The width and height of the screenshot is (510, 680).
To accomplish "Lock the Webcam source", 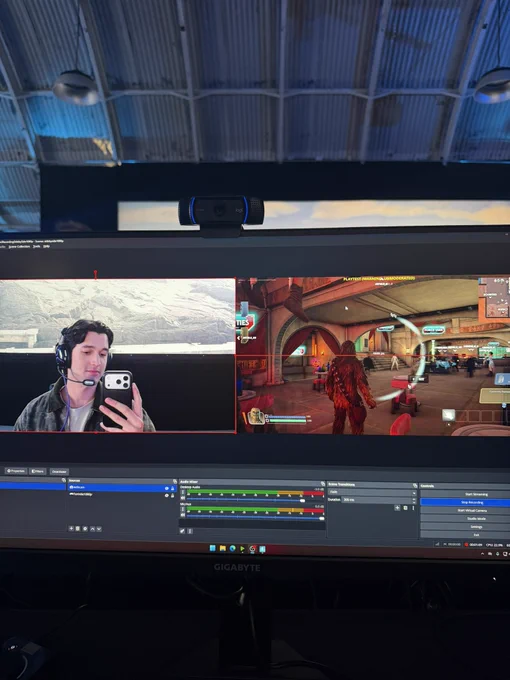I will (x=173, y=488).
